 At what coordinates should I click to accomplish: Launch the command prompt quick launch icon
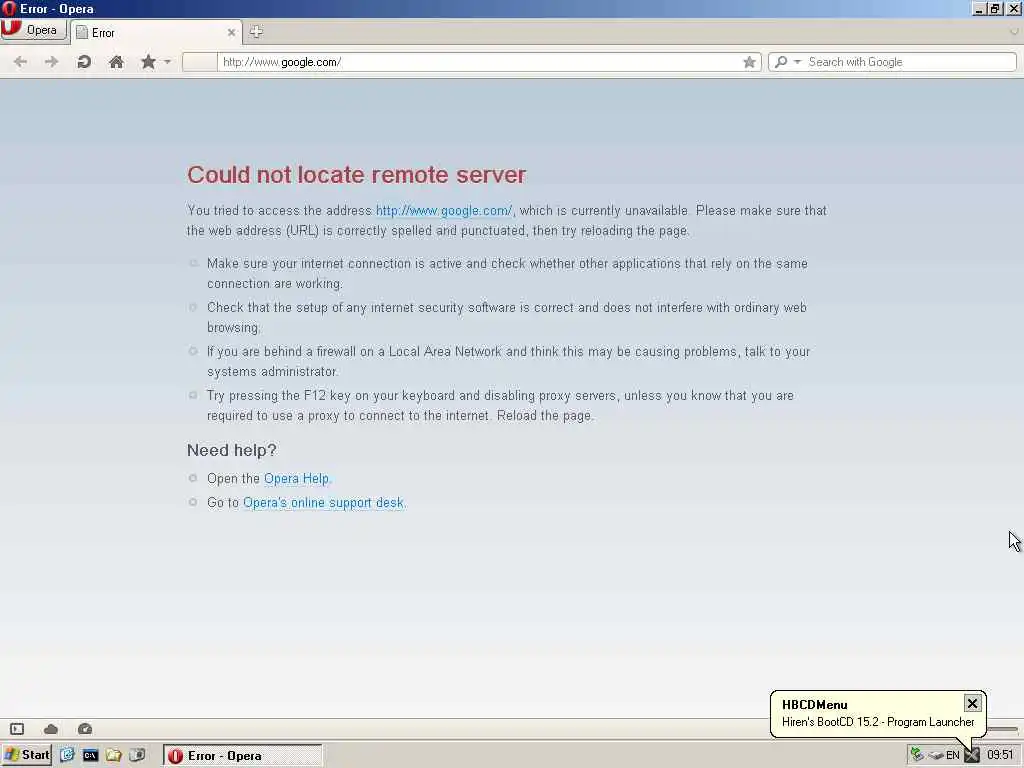coord(90,756)
